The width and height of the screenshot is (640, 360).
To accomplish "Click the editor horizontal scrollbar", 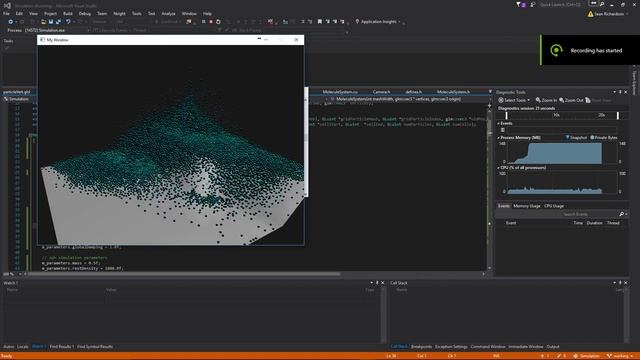I will point(184,274).
